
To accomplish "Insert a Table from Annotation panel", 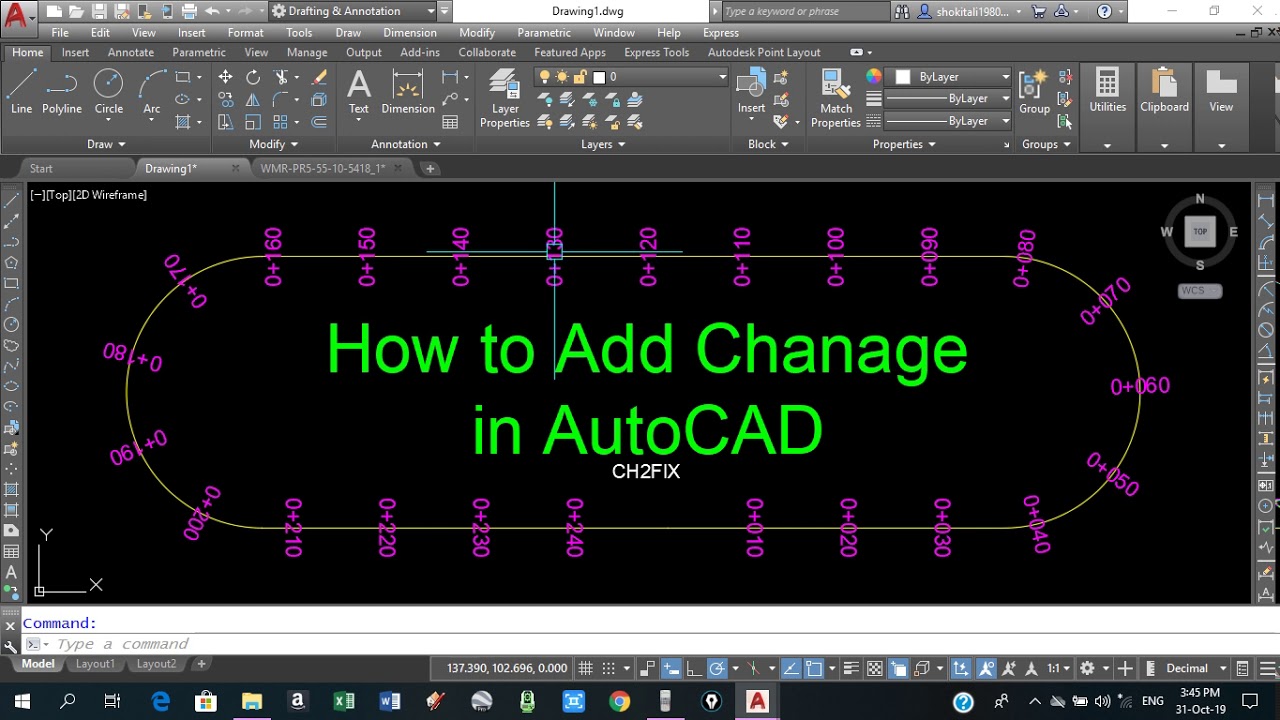I will click(x=450, y=122).
